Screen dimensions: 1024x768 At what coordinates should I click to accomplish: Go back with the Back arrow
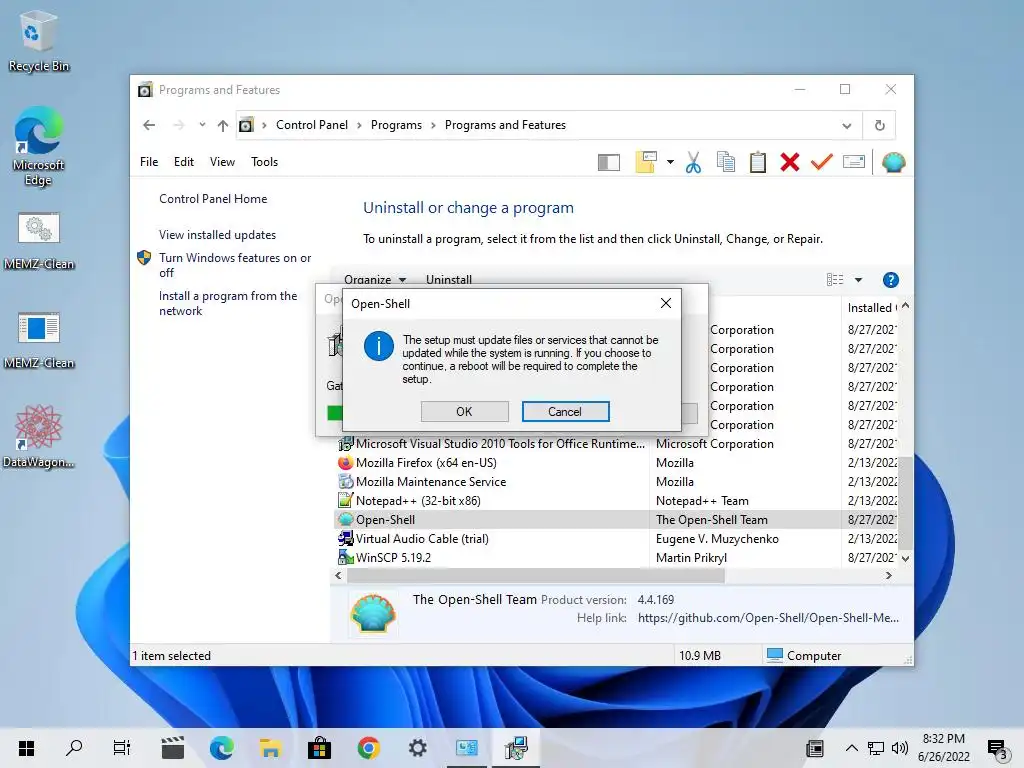149,125
